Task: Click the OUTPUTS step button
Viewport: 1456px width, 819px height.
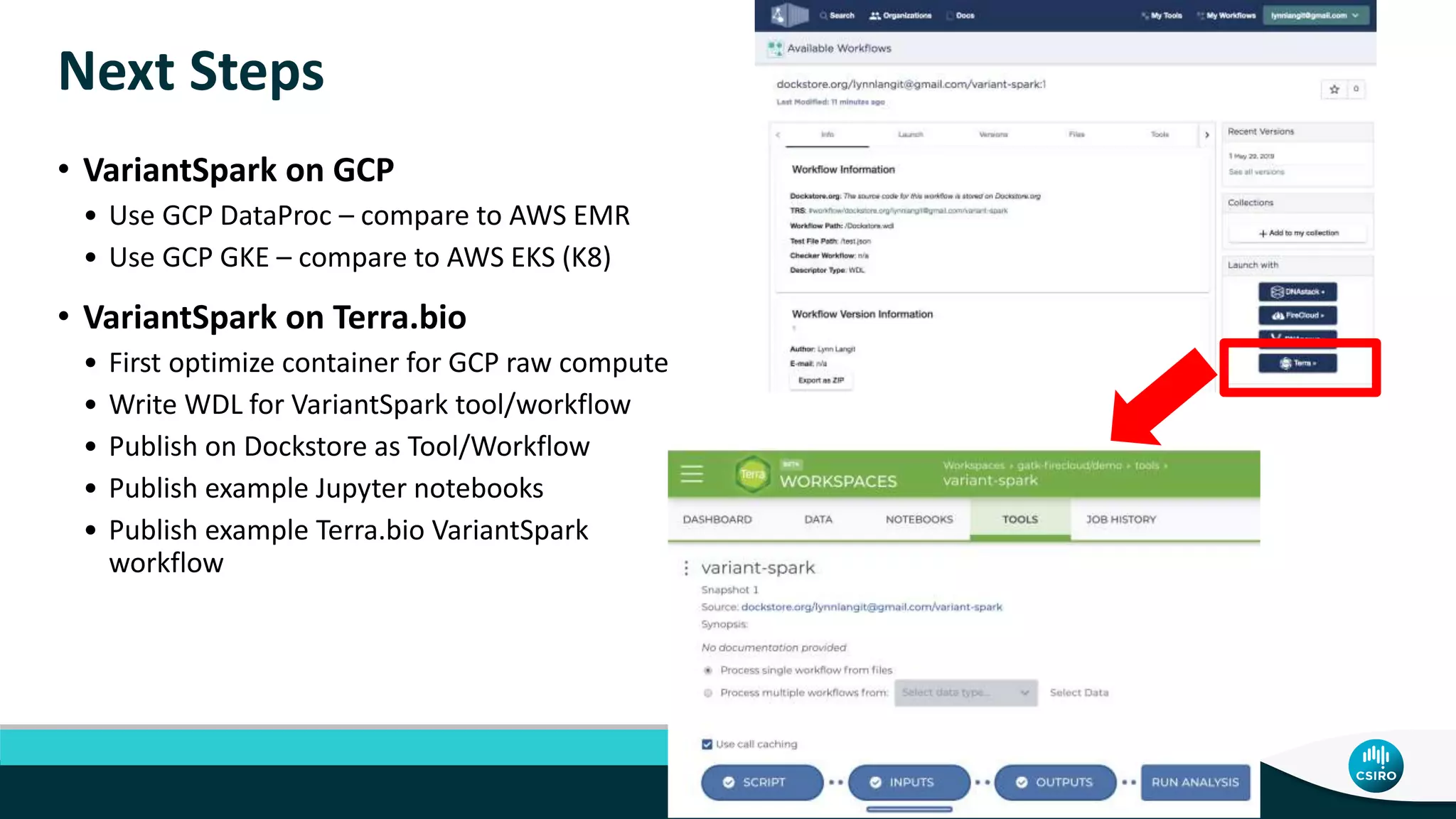Action: [1056, 782]
